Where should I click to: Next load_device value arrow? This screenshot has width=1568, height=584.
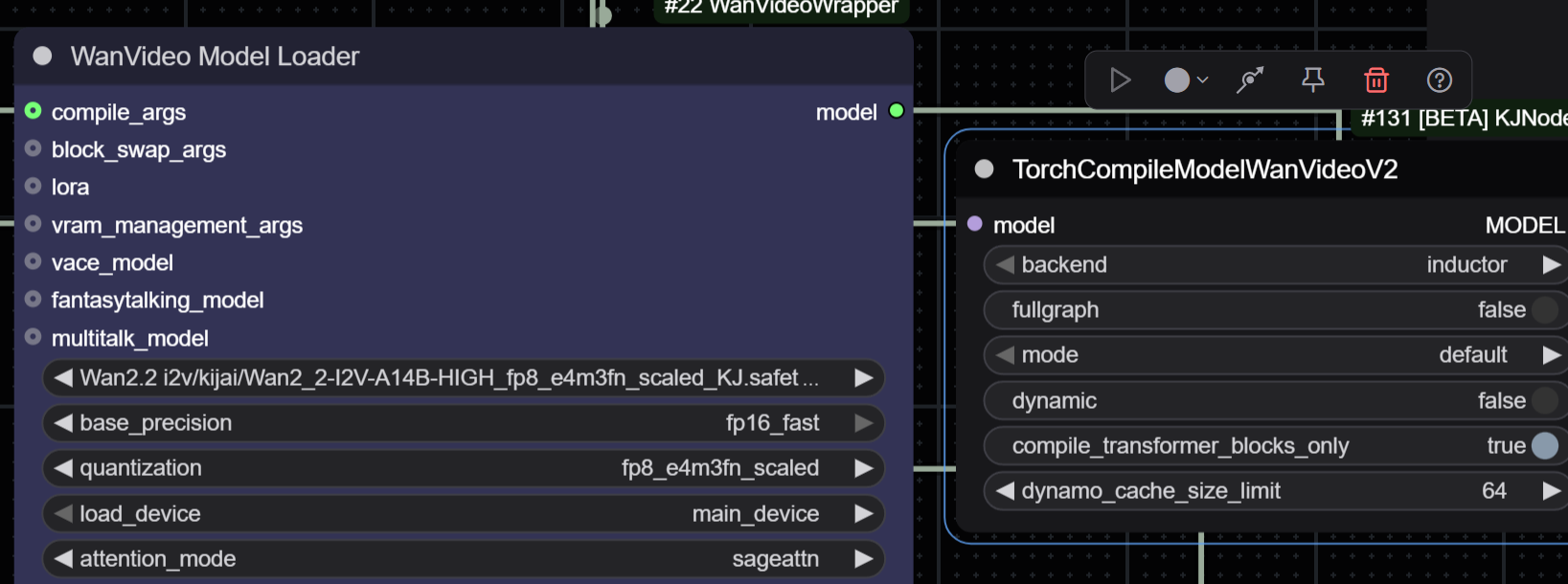863,514
